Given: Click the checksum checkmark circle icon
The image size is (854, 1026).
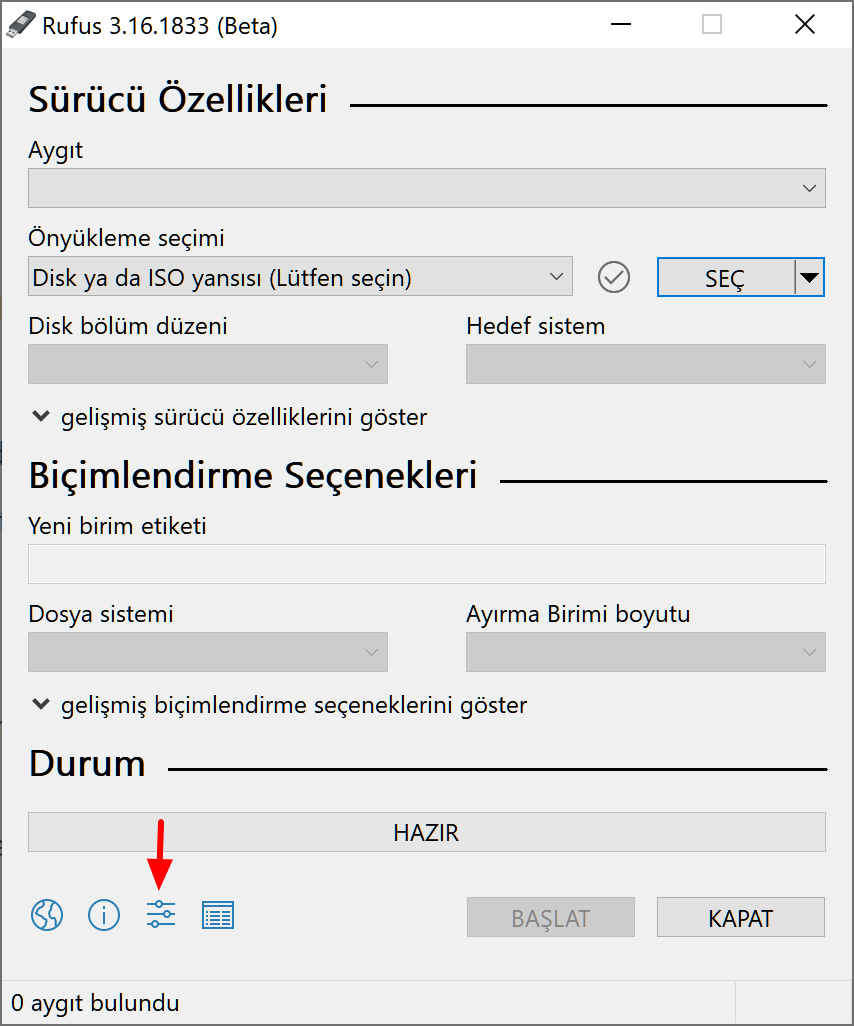Looking at the screenshot, I should (x=614, y=277).
